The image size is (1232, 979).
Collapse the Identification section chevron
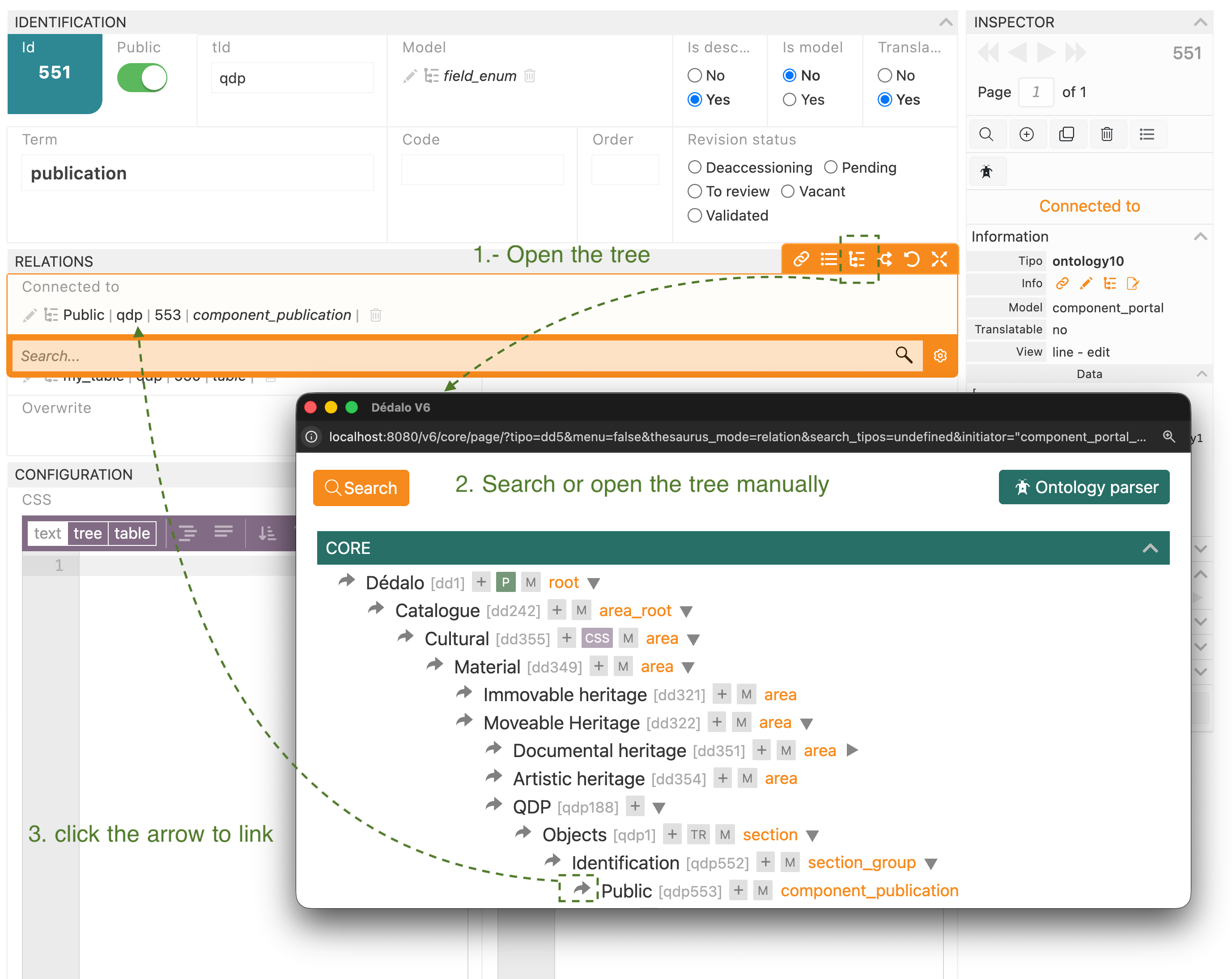tap(946, 22)
